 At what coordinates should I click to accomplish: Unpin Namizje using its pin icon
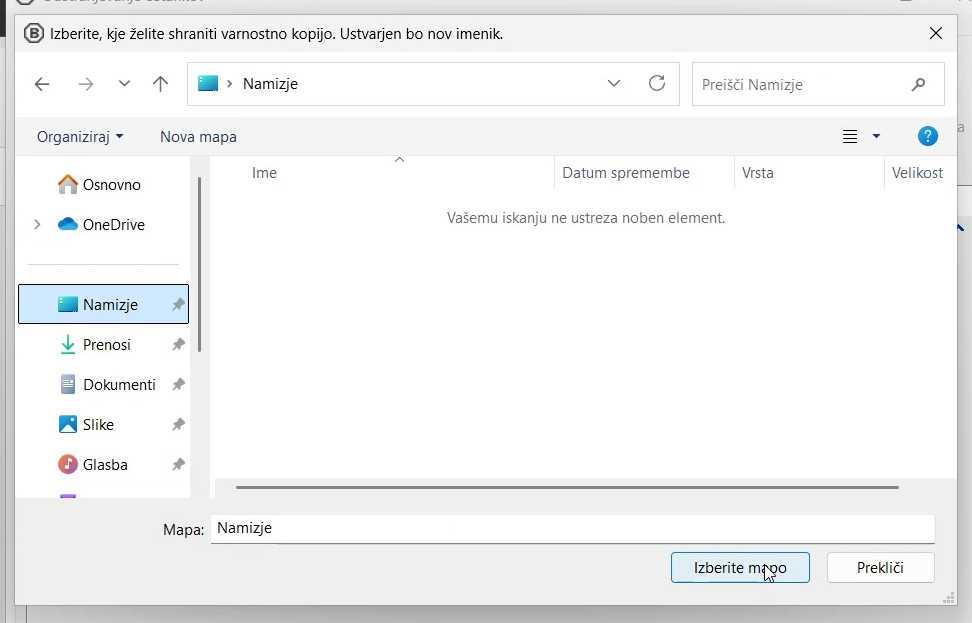(x=178, y=305)
